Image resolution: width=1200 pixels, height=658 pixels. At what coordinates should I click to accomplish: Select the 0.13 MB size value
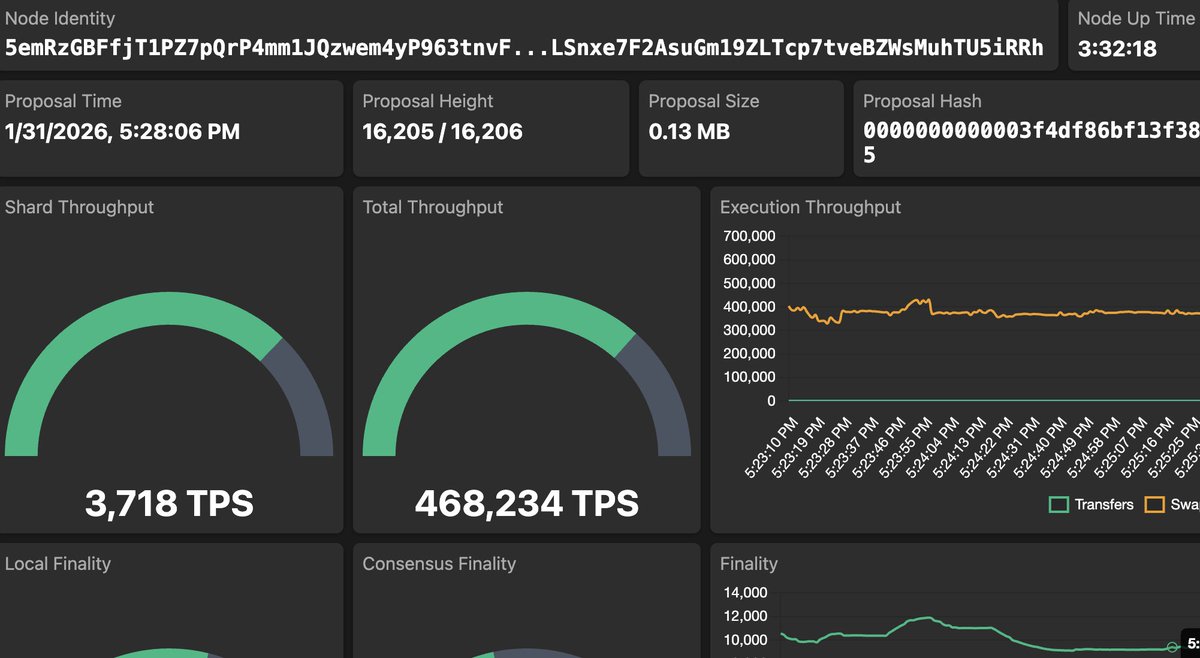pos(689,131)
